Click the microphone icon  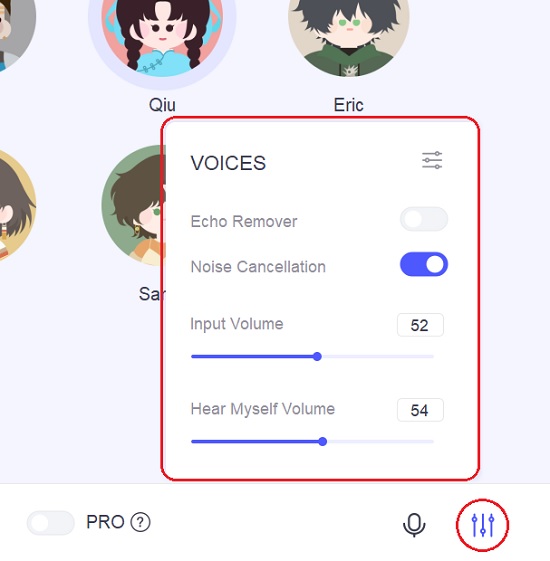tap(414, 525)
